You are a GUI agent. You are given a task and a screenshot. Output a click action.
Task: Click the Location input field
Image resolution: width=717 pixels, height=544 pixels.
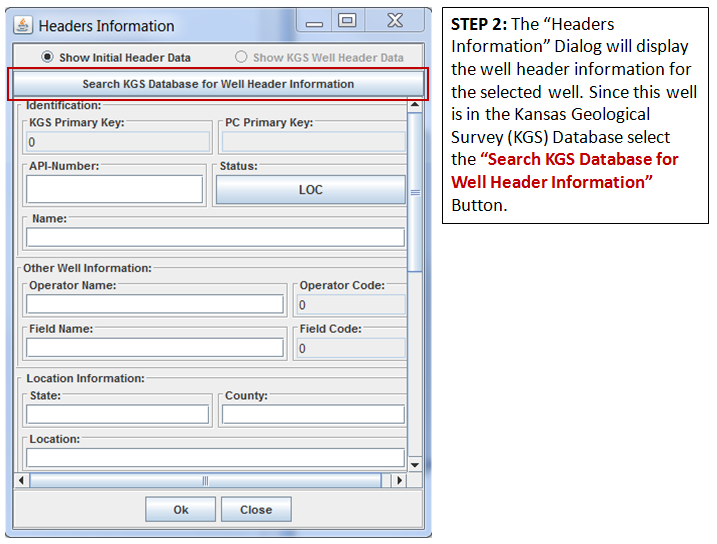[x=215, y=458]
